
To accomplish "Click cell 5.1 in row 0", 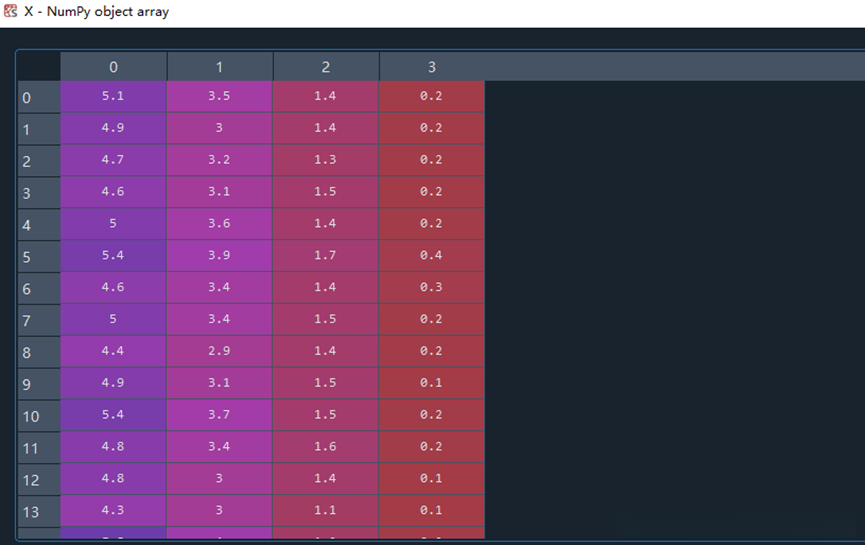I will coord(113,97).
